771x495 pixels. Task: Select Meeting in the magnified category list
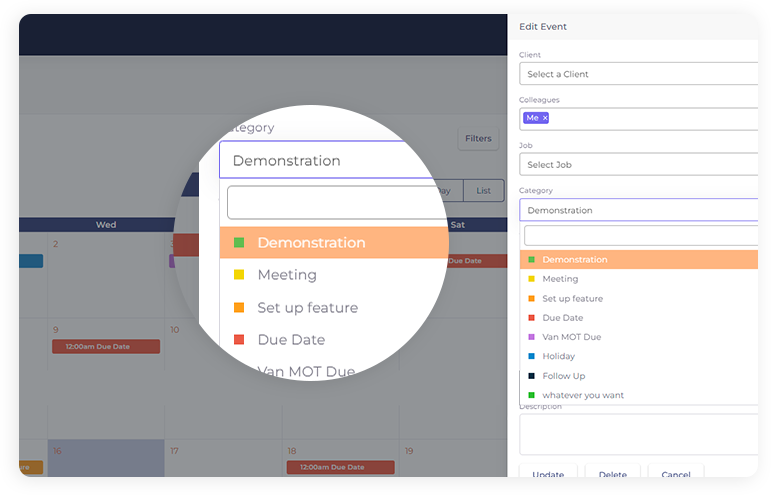pos(287,275)
